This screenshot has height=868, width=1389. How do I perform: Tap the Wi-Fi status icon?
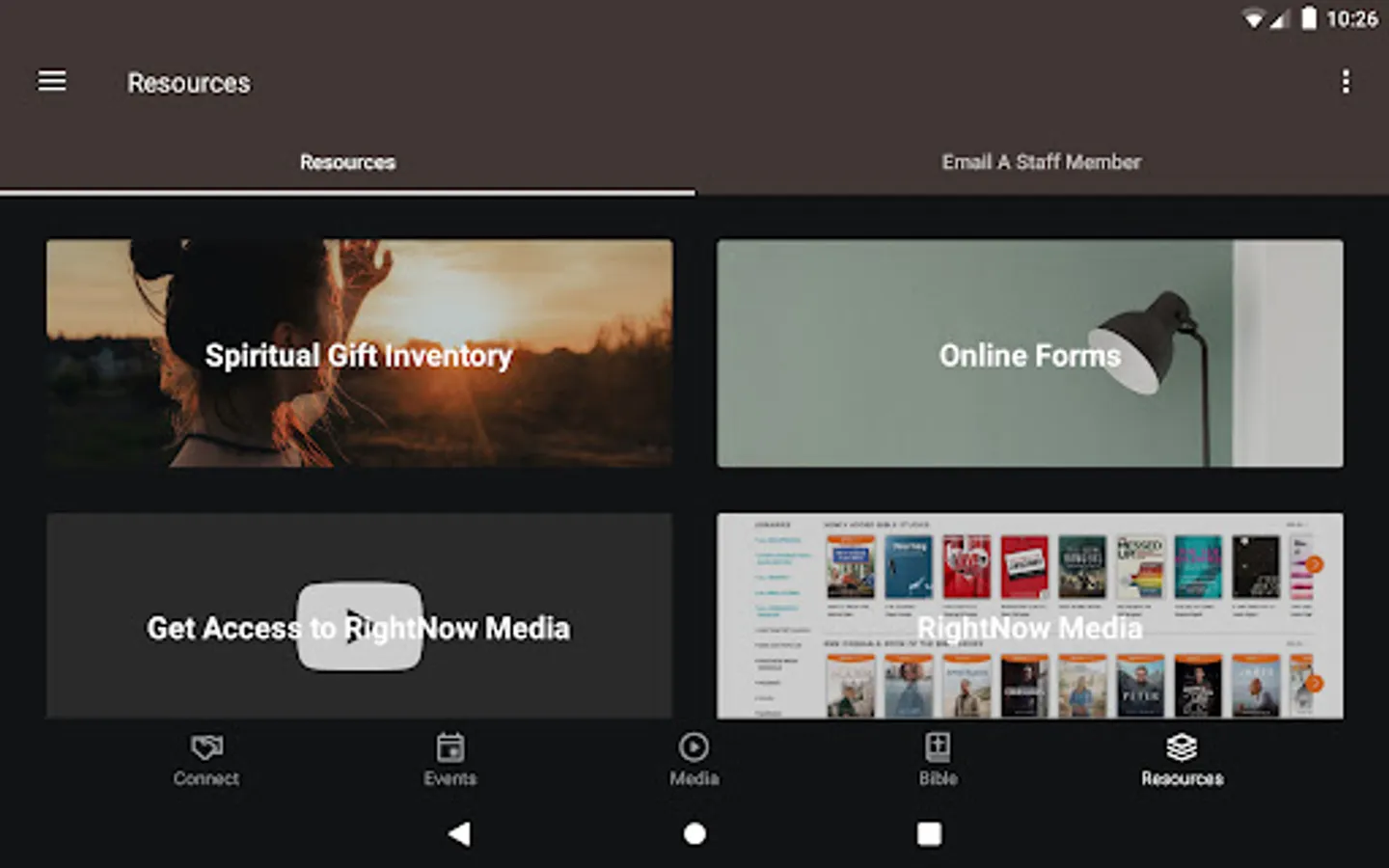pos(1253,19)
